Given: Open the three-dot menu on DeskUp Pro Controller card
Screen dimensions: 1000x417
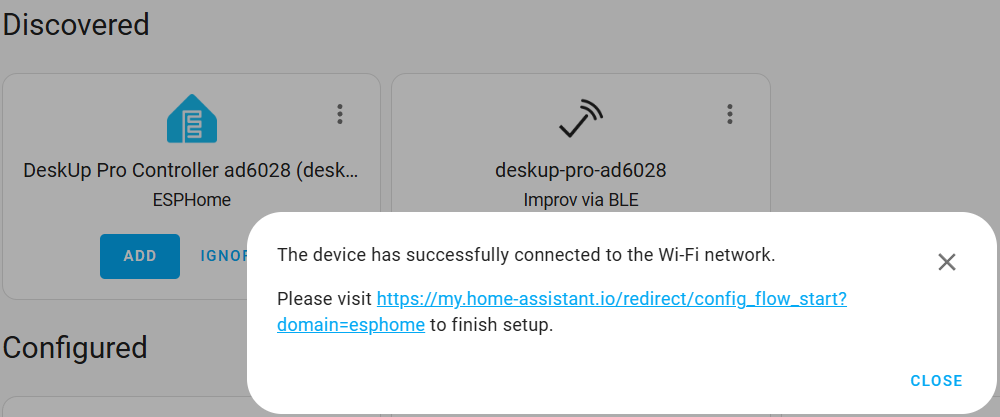Looking at the screenshot, I should 340,114.
